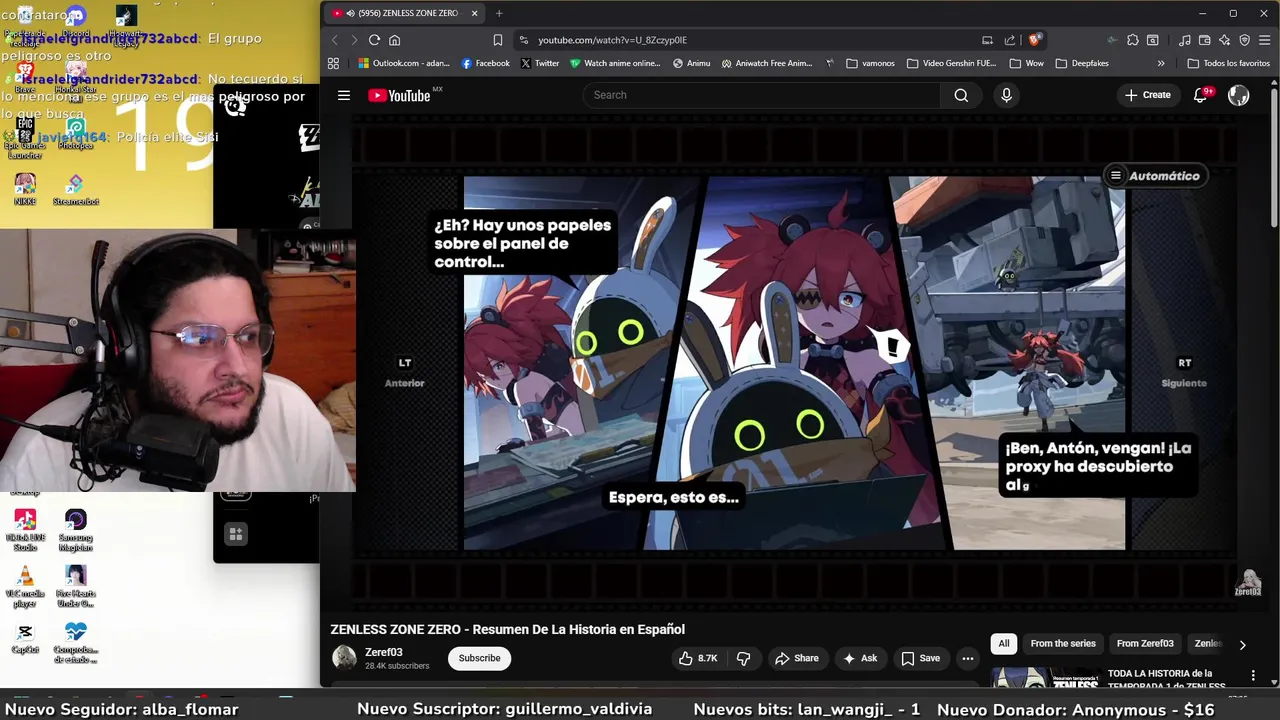Launch Streamer.bot desktop shortcut
This screenshot has height=720, width=1280.
(x=75, y=190)
